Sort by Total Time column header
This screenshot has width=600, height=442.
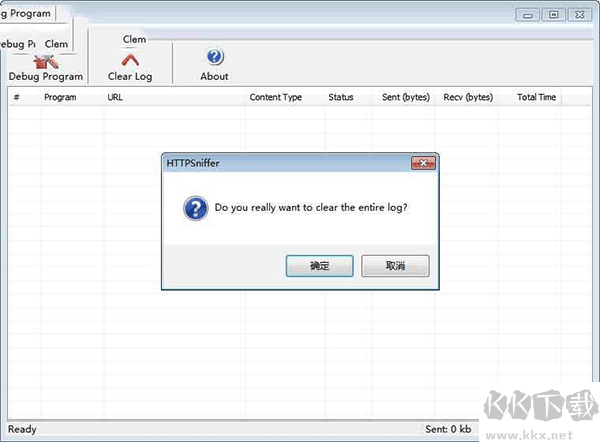click(x=536, y=97)
